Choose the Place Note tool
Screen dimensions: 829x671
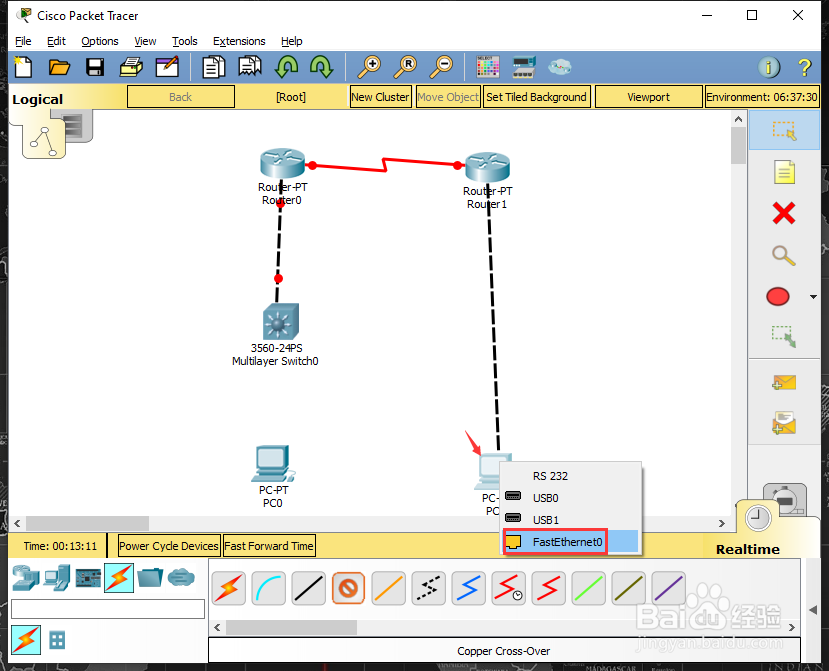784,172
